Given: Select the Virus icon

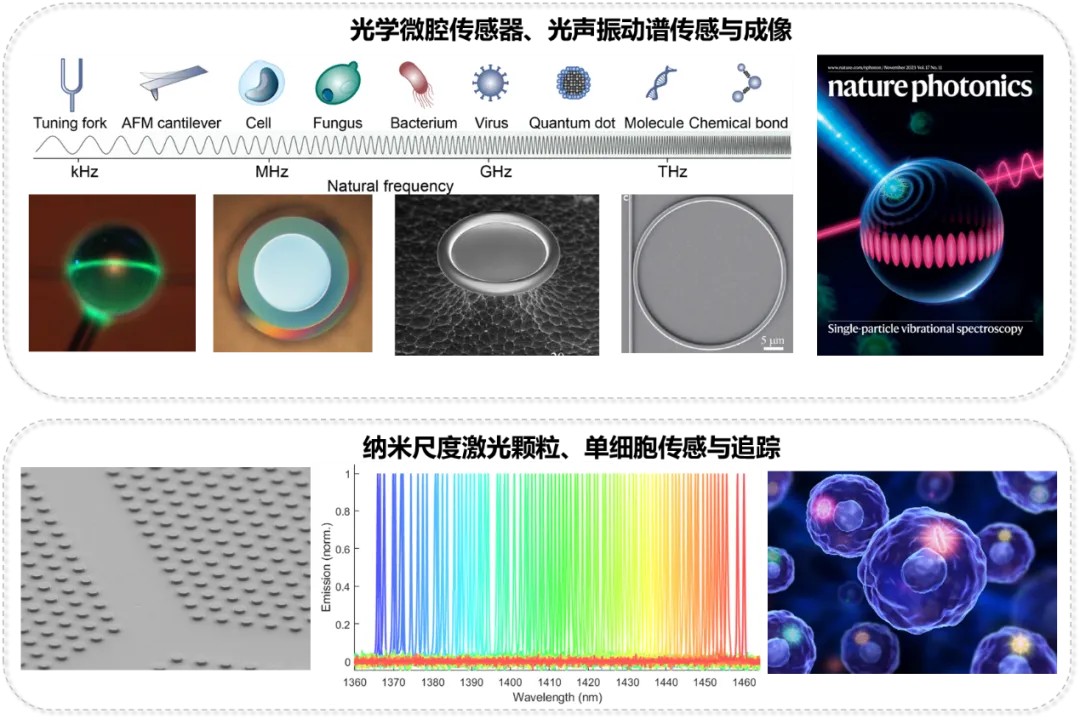Looking at the screenshot, I should pyautogui.click(x=491, y=84).
